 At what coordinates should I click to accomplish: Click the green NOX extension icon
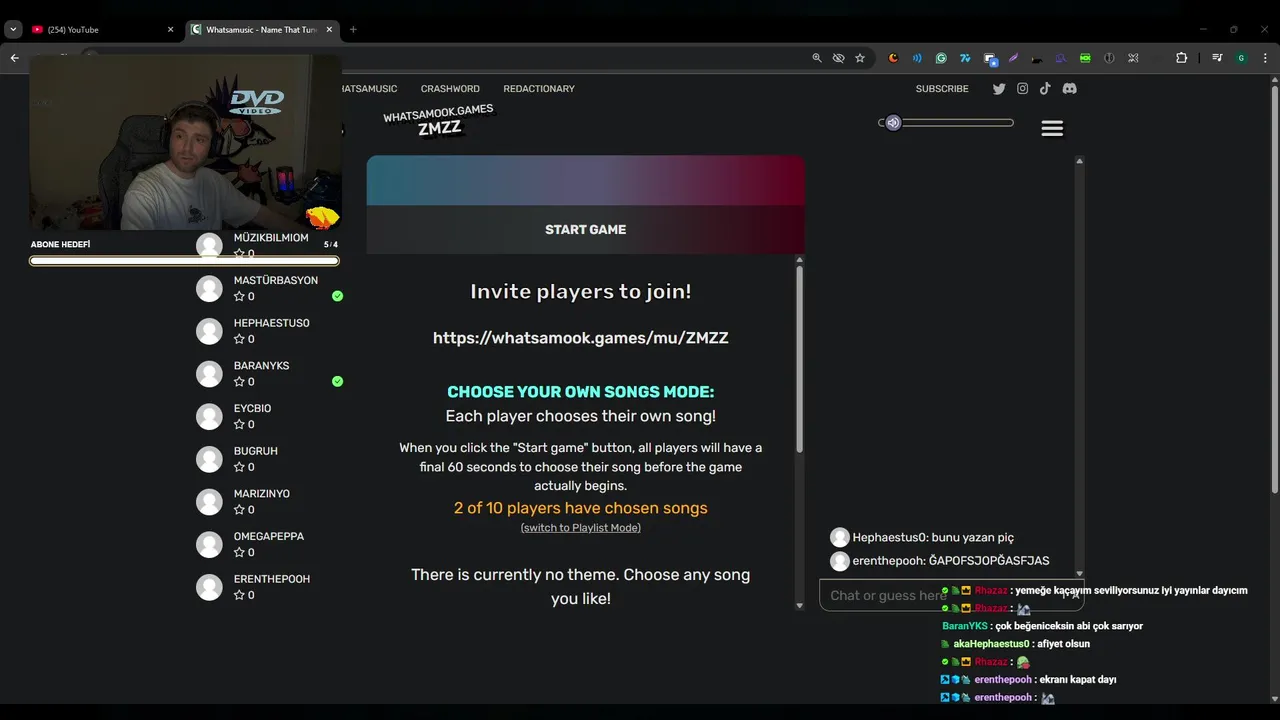pyautogui.click(x=1085, y=58)
